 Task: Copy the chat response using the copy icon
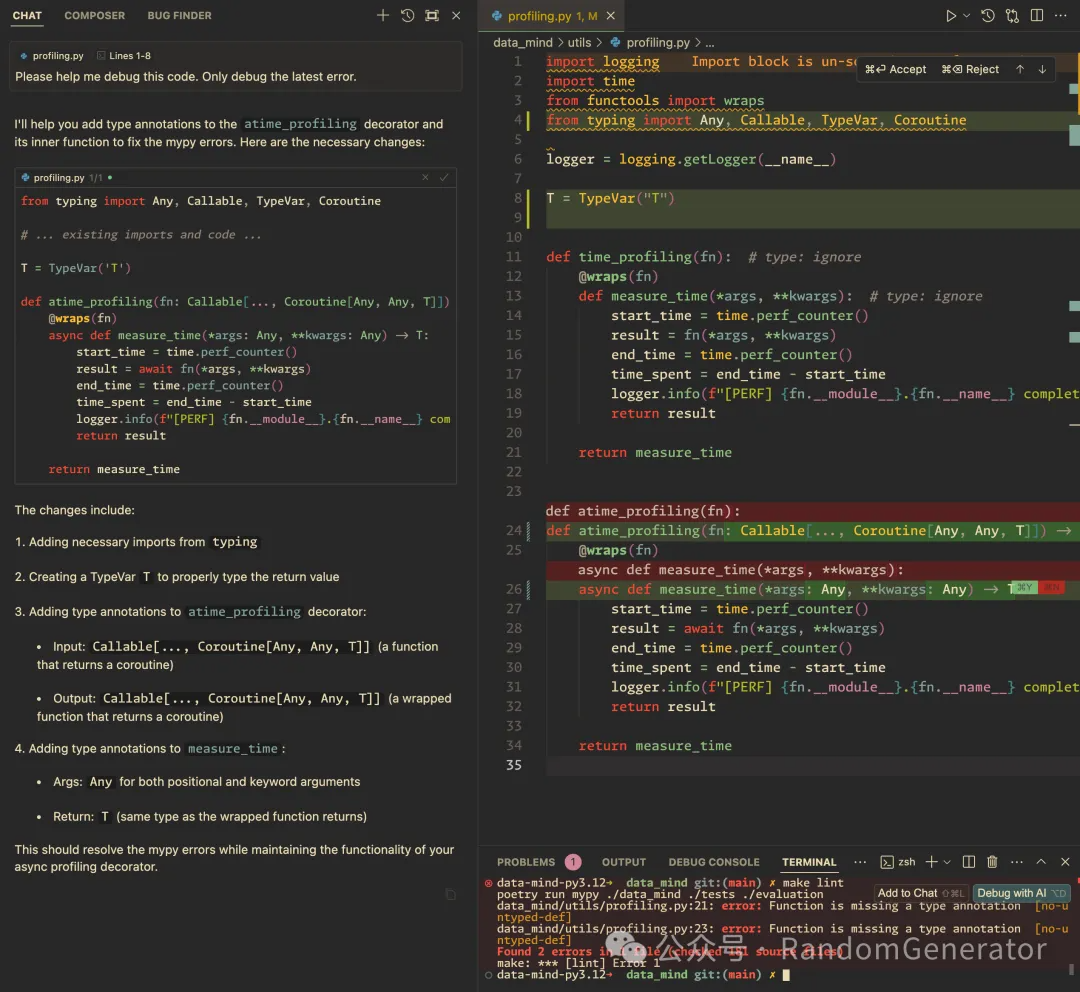click(x=450, y=894)
